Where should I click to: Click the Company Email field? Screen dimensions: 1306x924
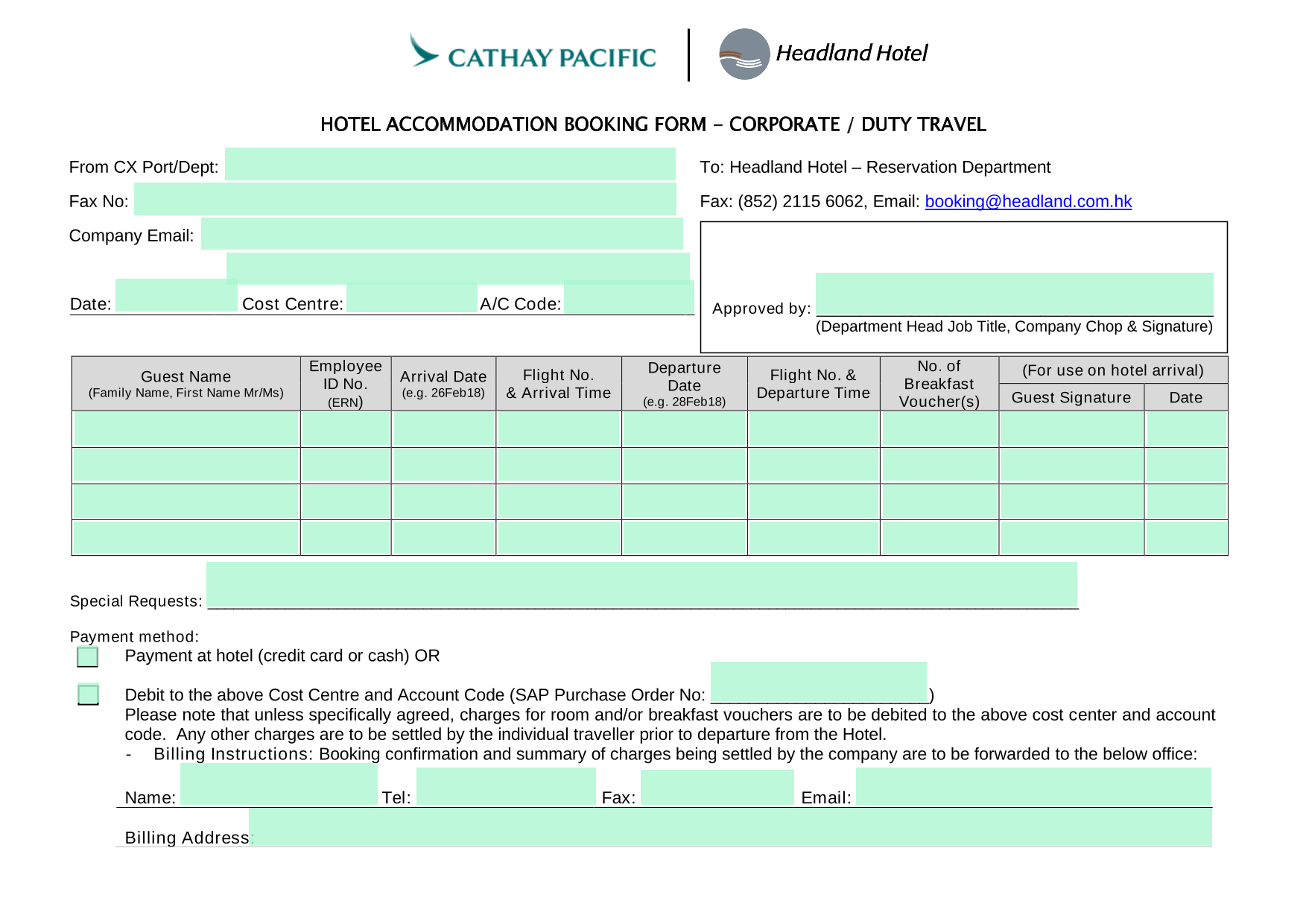pyautogui.click(x=442, y=233)
